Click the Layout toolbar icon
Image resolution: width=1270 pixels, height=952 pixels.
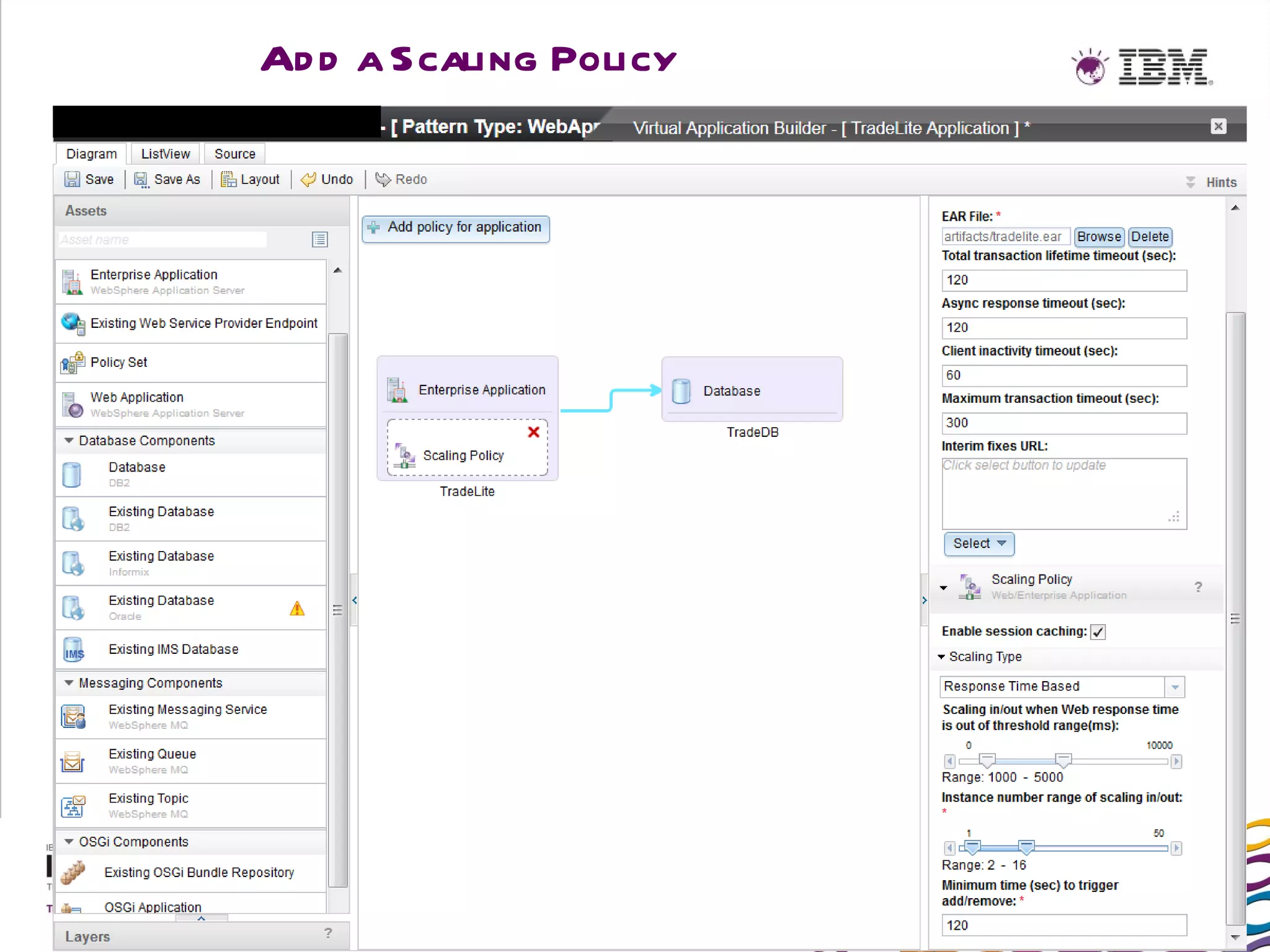(228, 180)
